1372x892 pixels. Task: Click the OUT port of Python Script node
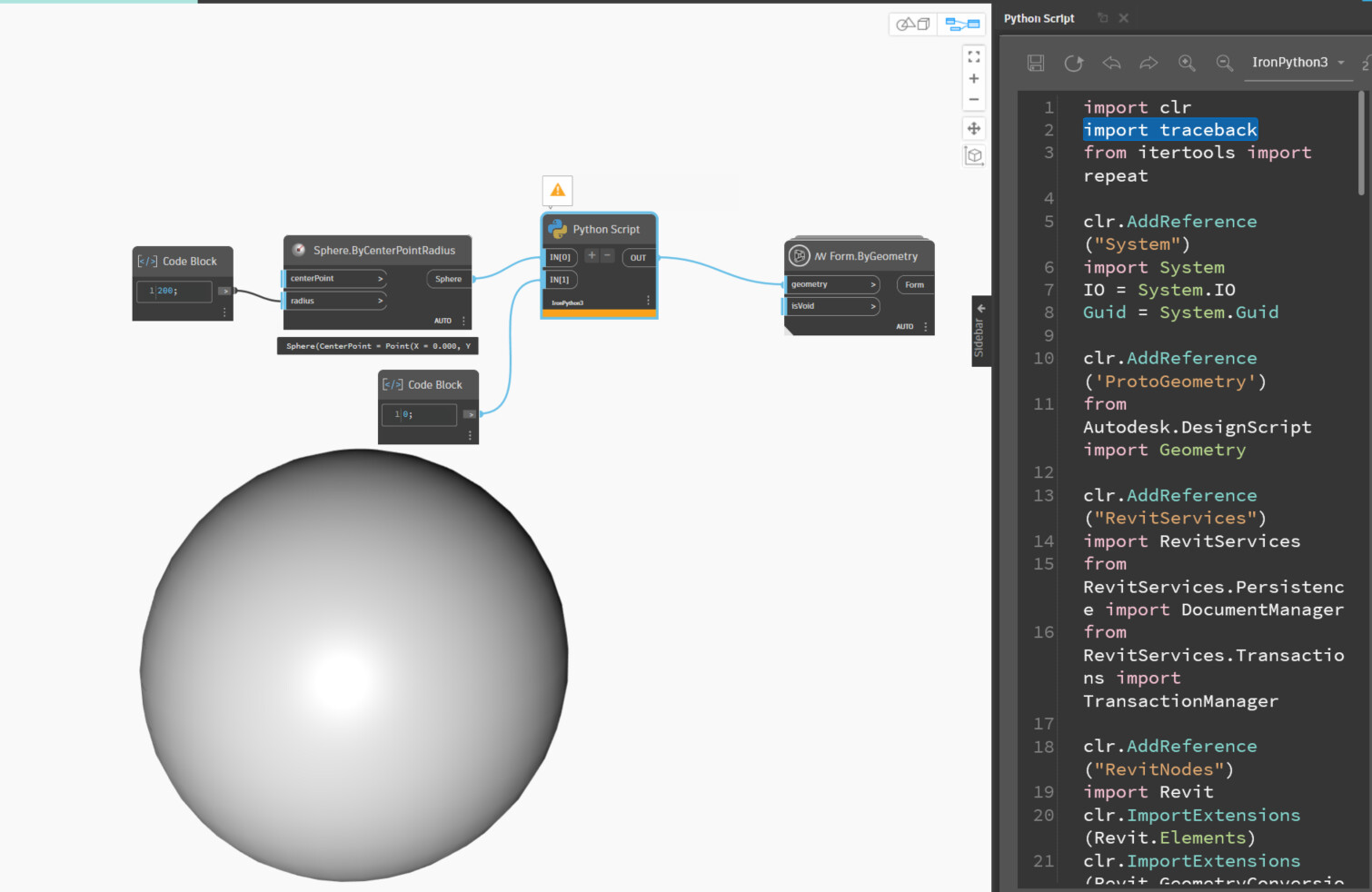pos(638,258)
